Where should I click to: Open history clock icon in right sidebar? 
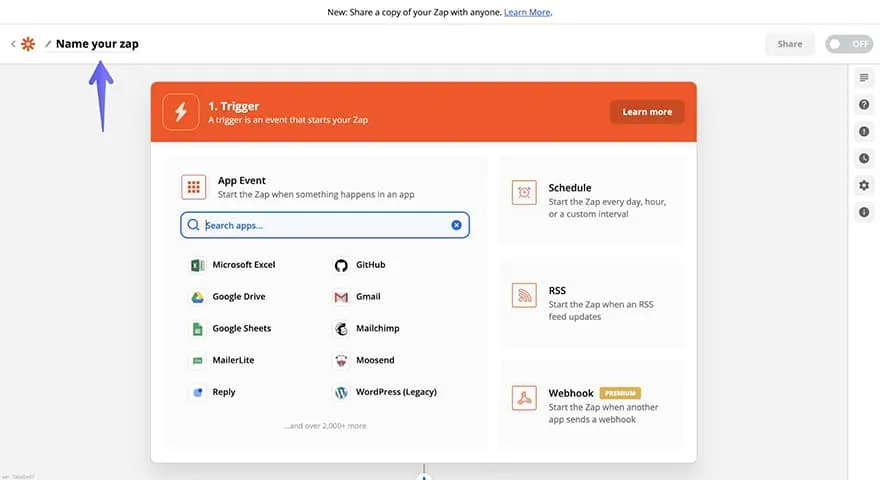pyautogui.click(x=864, y=158)
